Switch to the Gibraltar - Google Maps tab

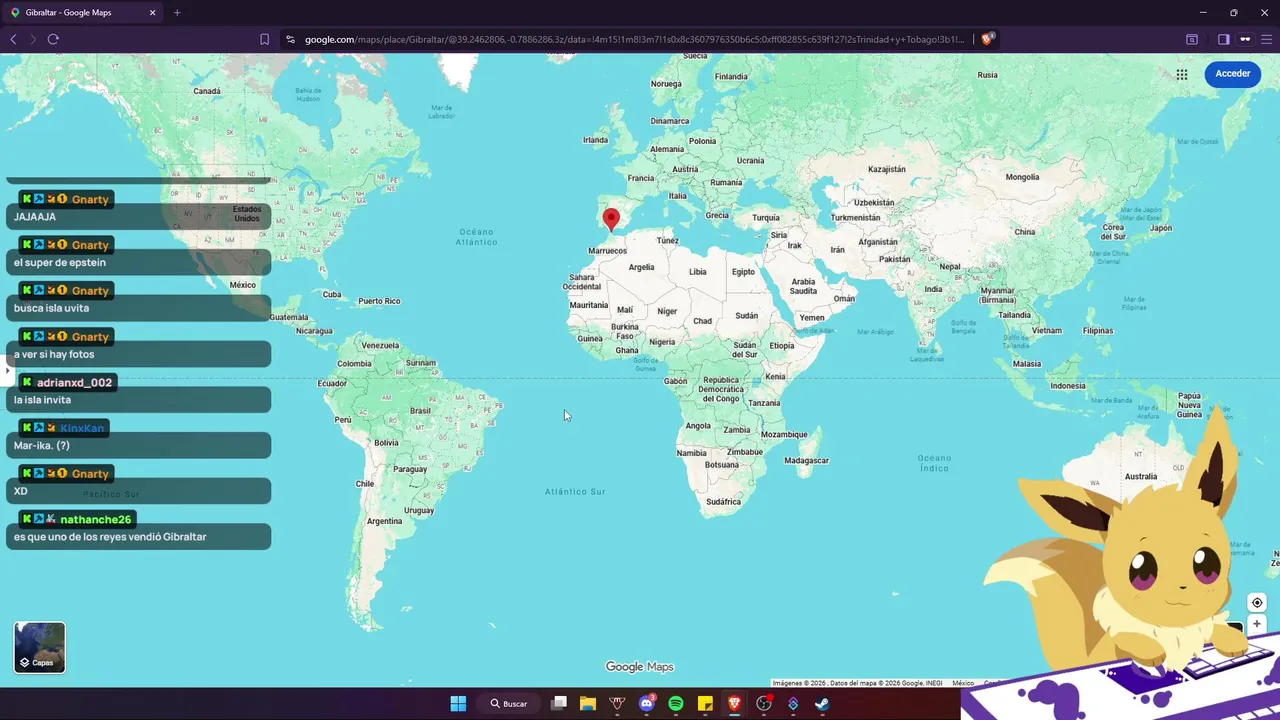[x=80, y=13]
